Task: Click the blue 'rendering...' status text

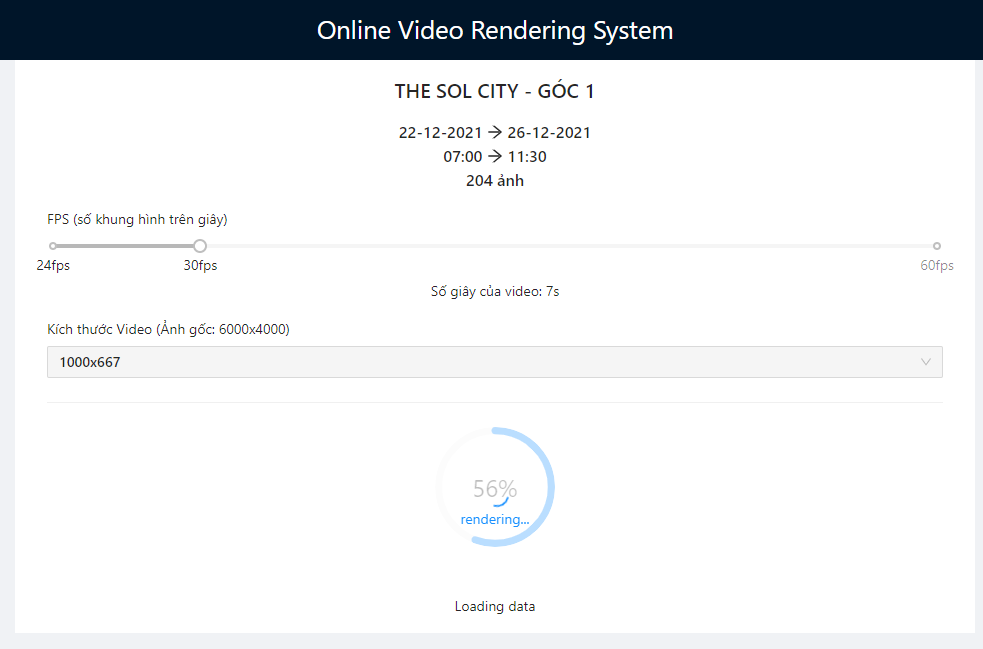Action: 495,519
